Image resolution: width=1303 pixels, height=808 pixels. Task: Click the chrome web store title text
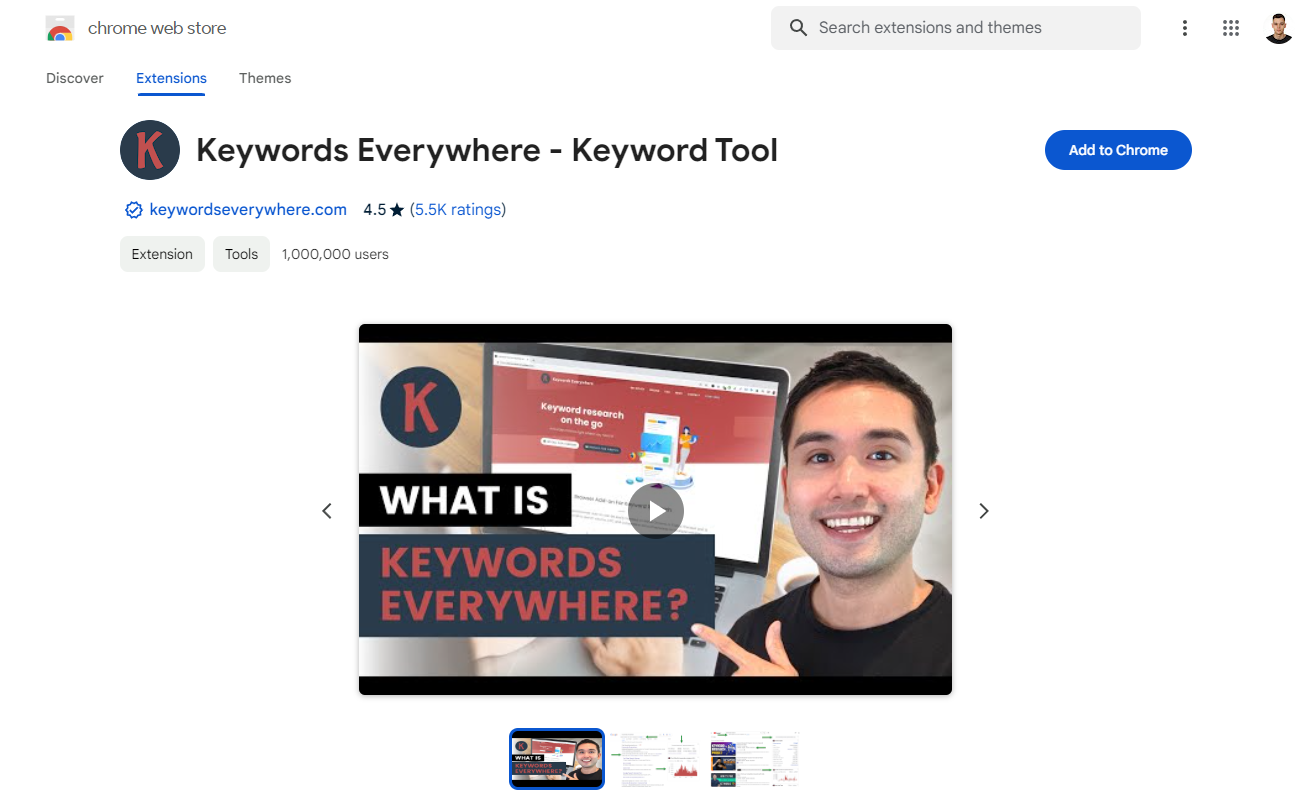[x=157, y=28]
